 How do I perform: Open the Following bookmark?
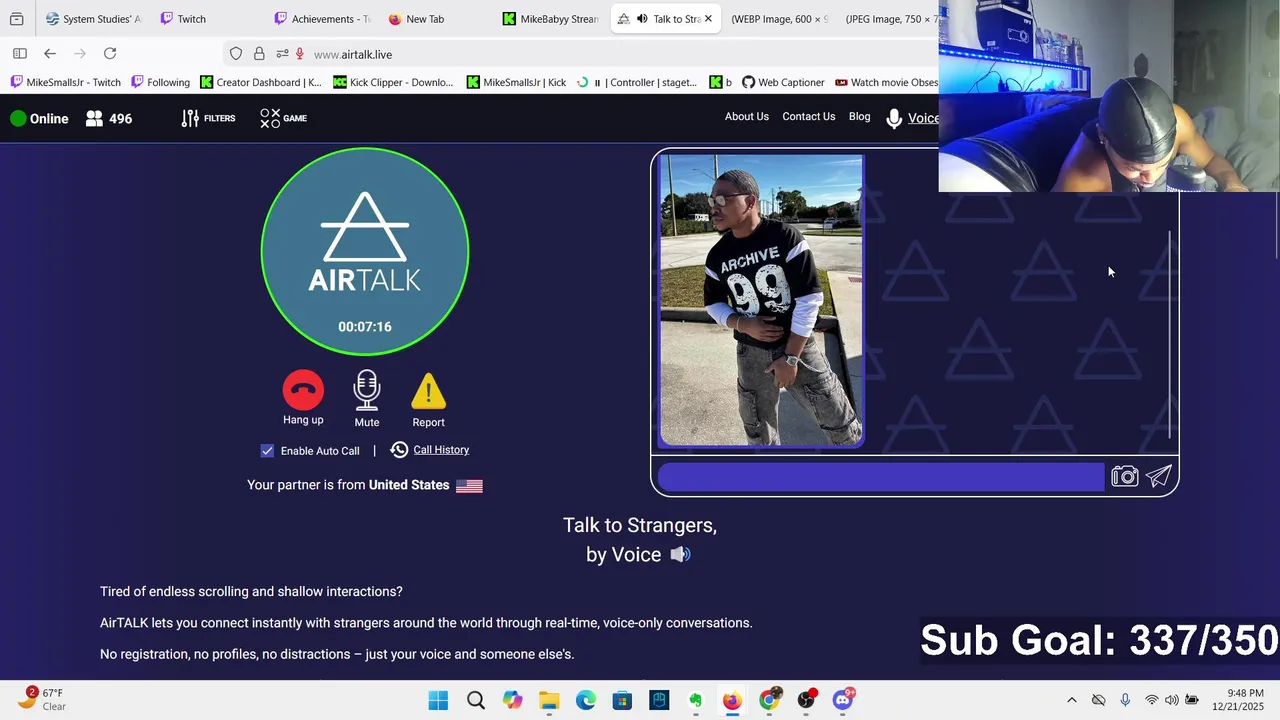160,83
